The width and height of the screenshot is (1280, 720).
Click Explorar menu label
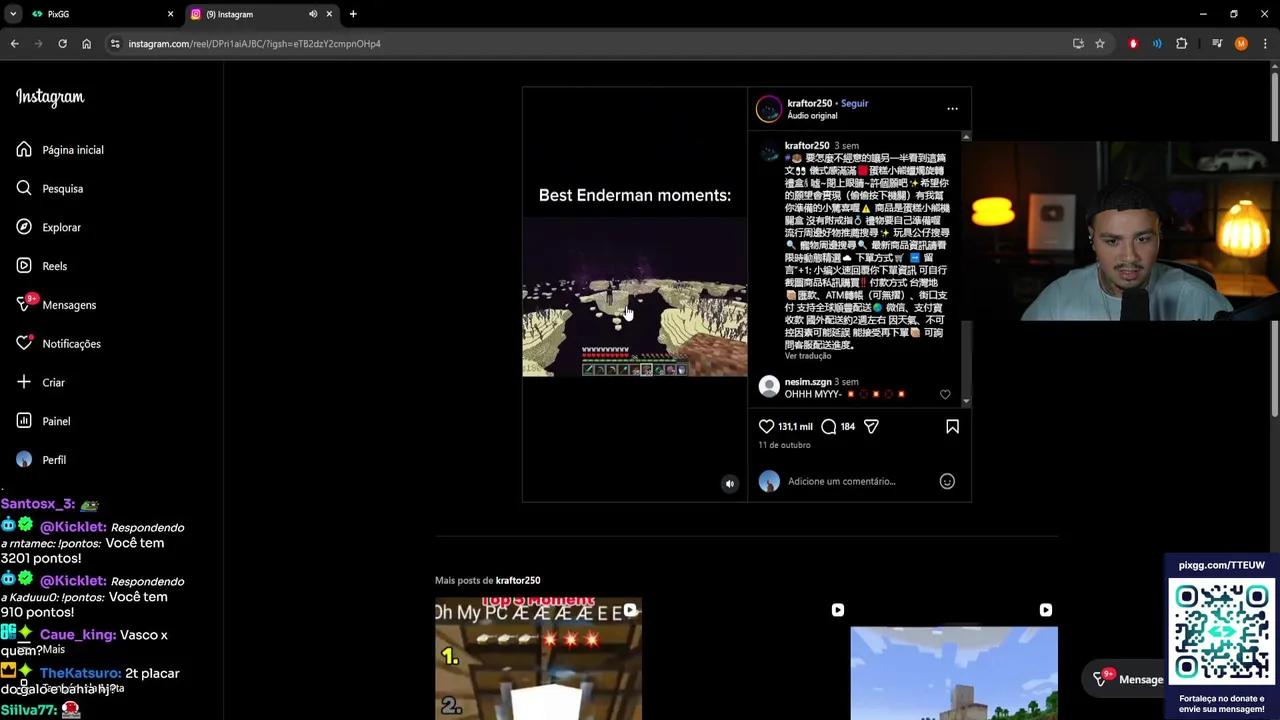[x=62, y=227]
